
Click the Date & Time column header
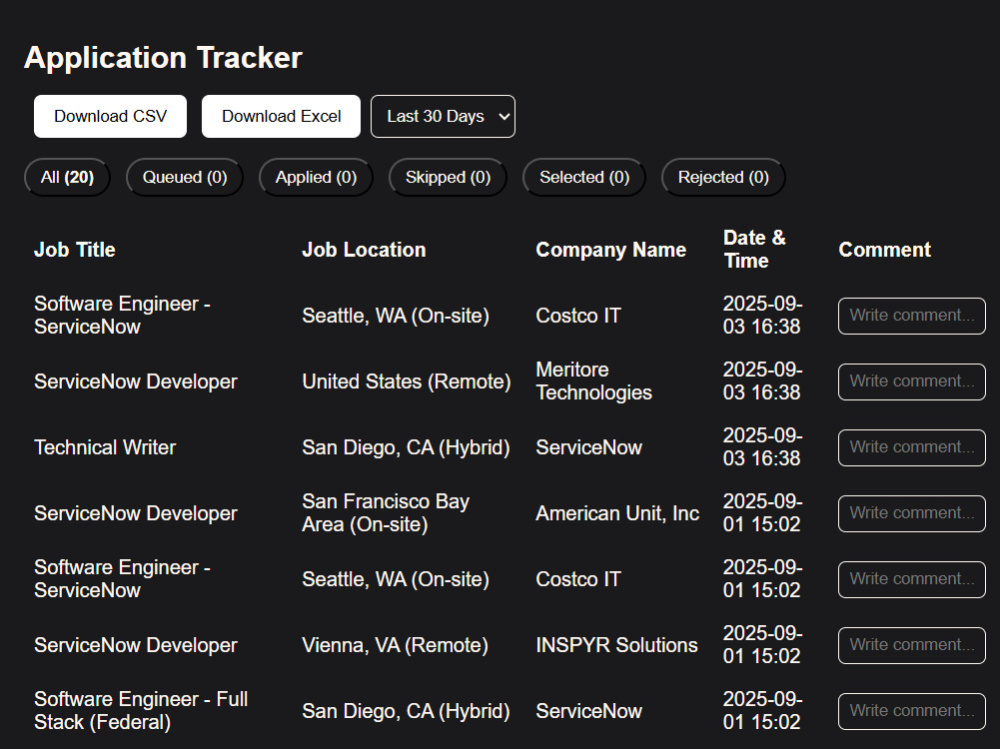pyautogui.click(x=754, y=249)
